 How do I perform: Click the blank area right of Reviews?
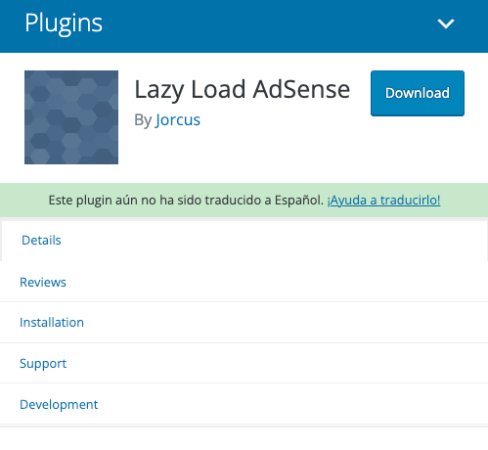(277, 282)
